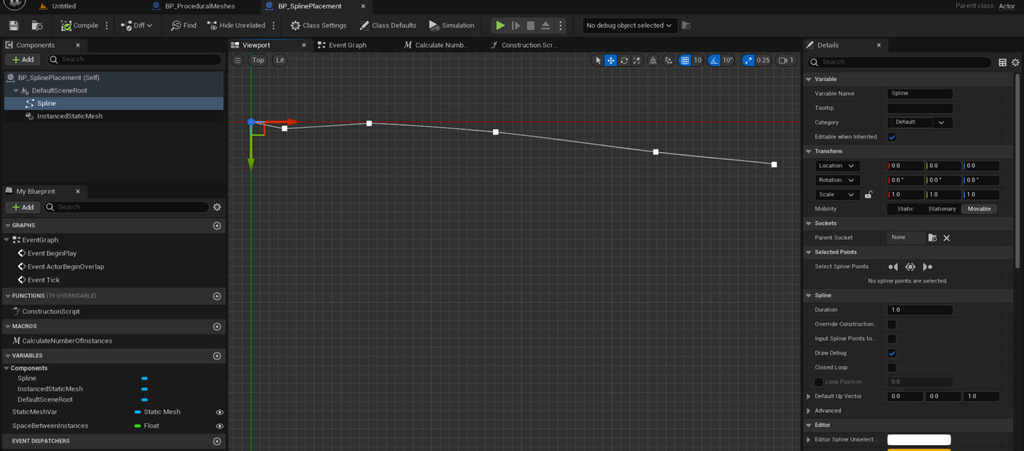Toggle rotation angle snapping icon
Viewport: 1024px width, 451px height.
point(714,60)
